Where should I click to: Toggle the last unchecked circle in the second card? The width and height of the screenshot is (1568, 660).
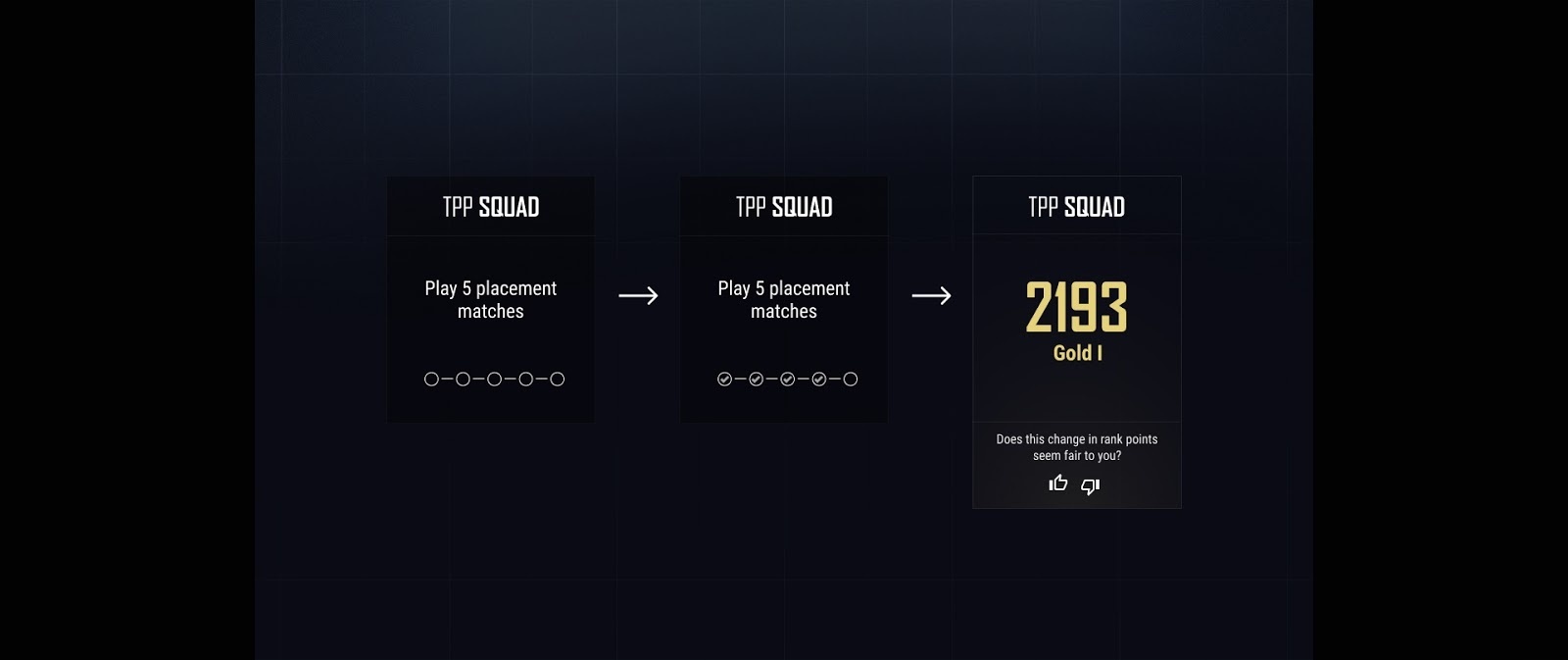(x=851, y=380)
